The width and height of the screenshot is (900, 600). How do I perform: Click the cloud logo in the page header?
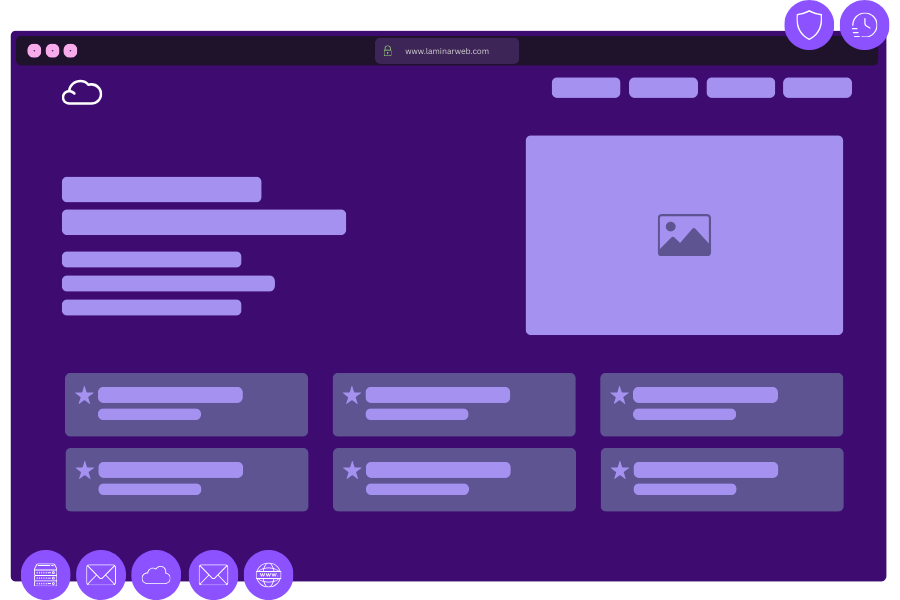point(82,92)
